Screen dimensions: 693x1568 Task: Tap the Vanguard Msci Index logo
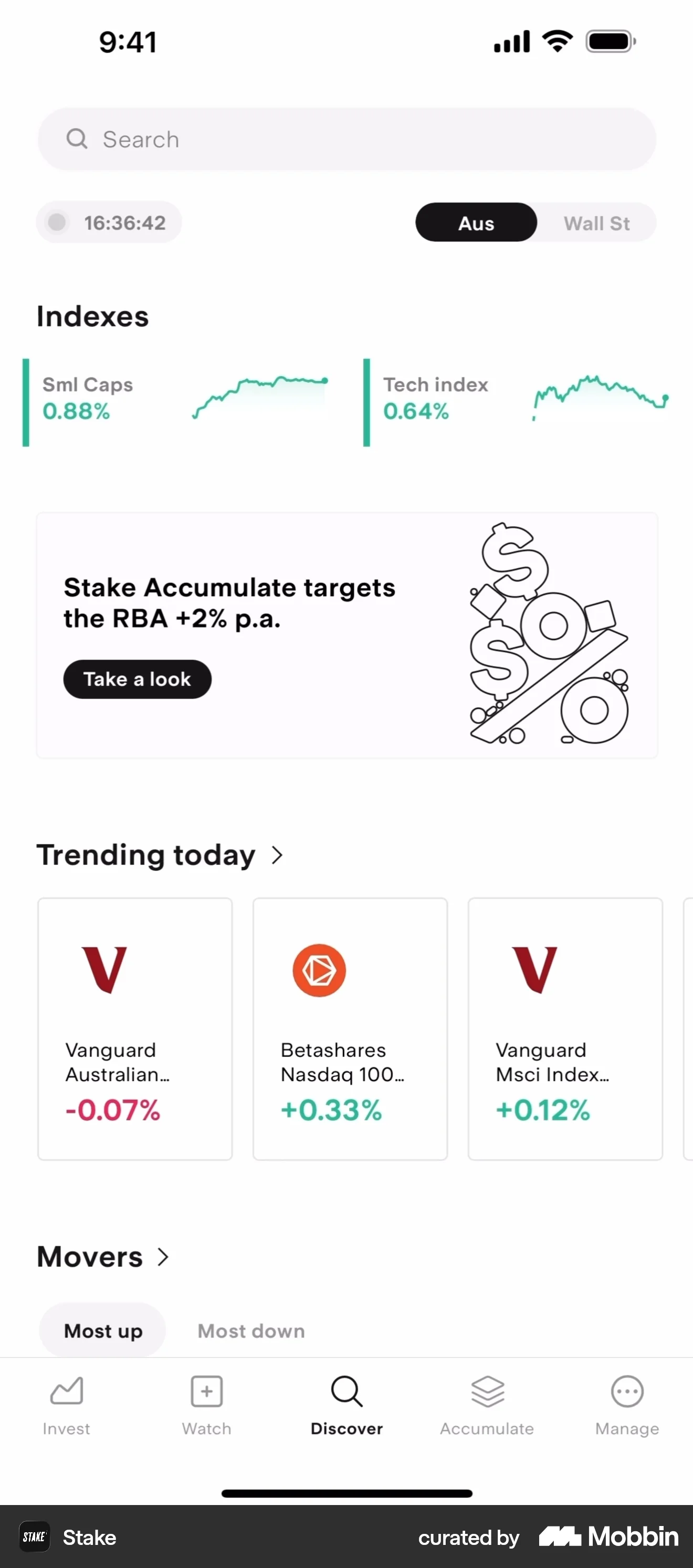click(x=534, y=970)
